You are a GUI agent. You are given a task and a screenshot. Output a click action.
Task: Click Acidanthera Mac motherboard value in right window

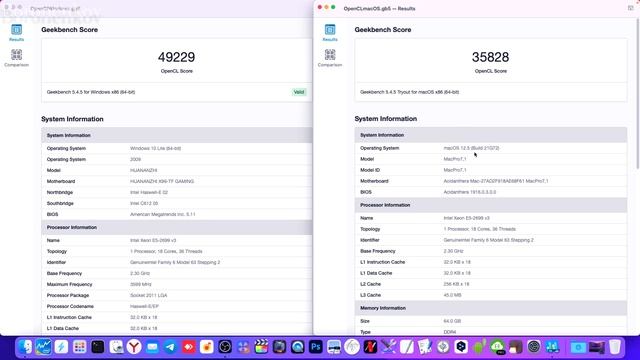(x=496, y=181)
